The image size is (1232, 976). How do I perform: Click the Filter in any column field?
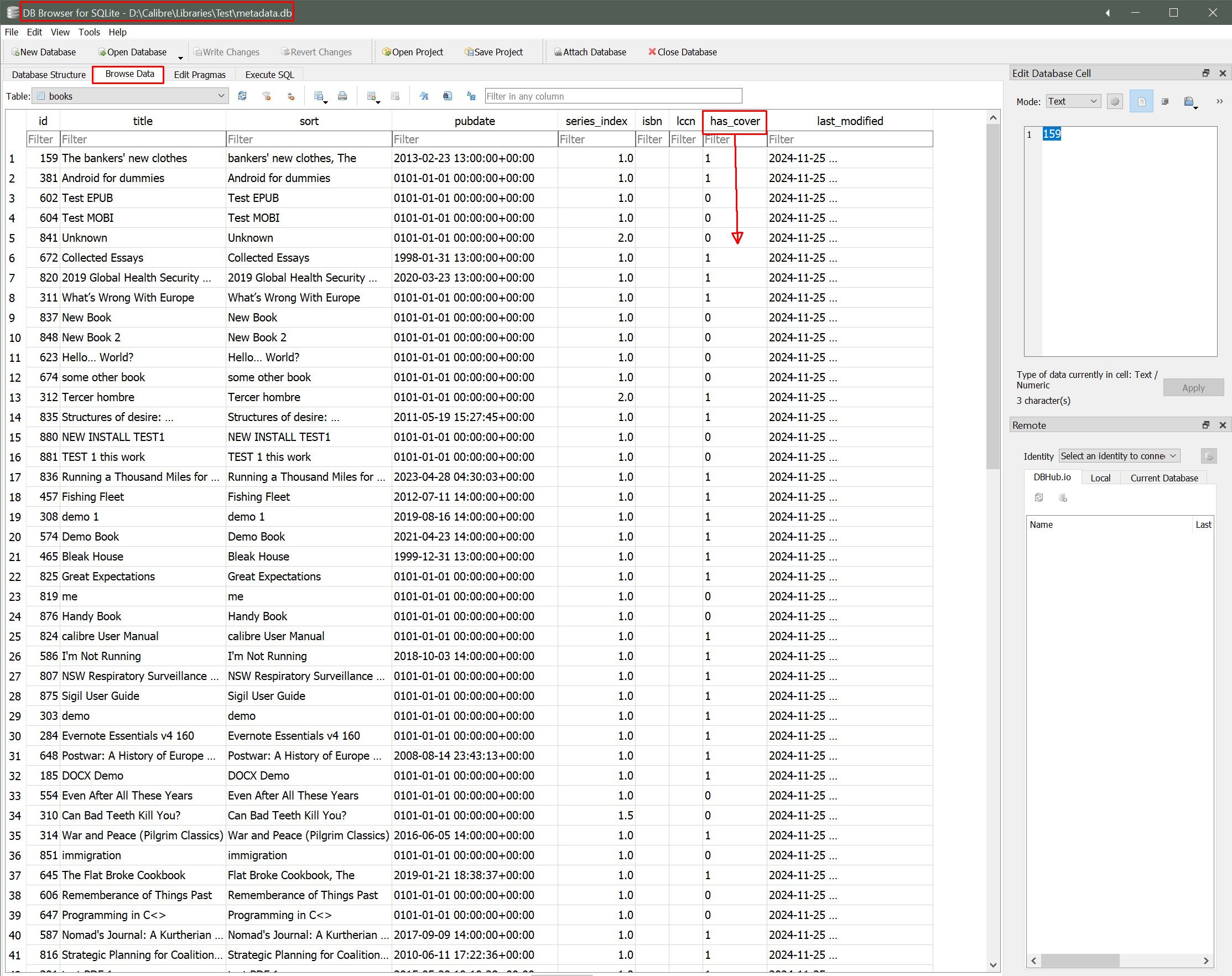coord(612,96)
